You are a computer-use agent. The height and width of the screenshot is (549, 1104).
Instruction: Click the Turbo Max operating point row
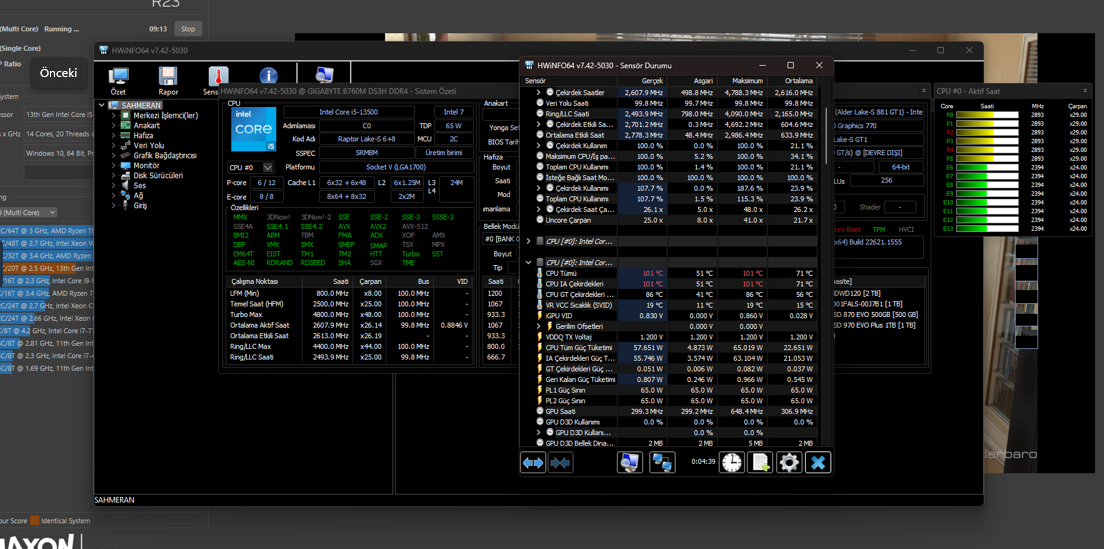coord(351,315)
